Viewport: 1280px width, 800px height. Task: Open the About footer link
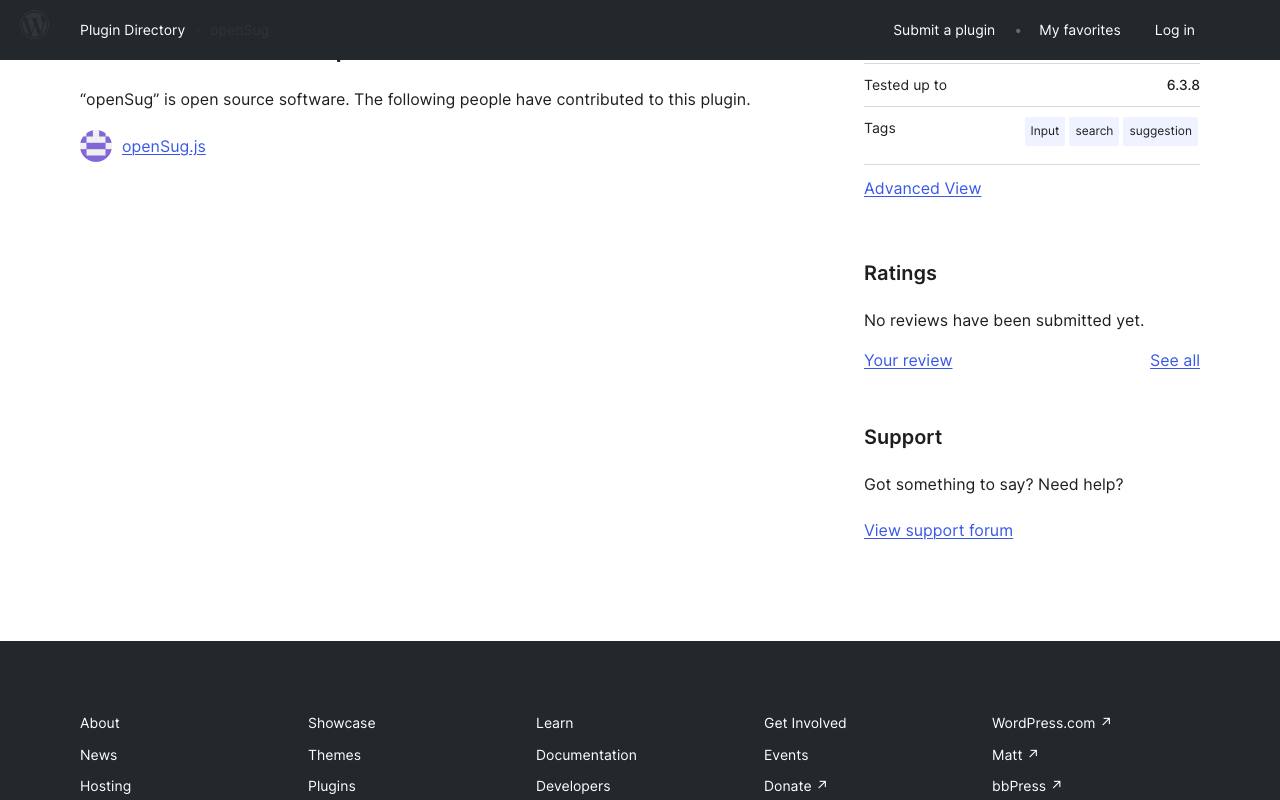pos(100,723)
